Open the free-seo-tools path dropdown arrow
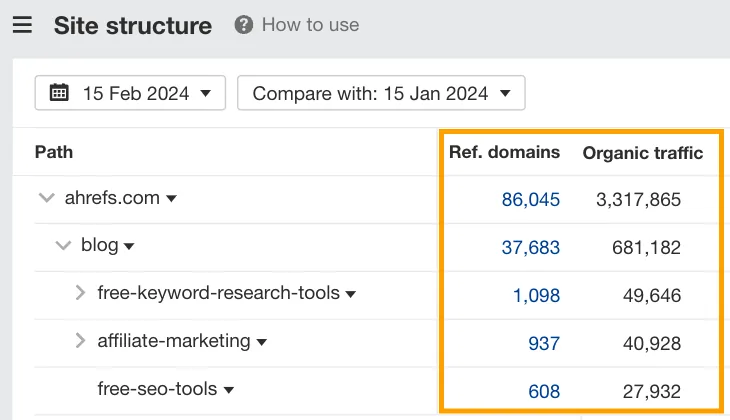Screen dimensions: 730x420 (229, 390)
